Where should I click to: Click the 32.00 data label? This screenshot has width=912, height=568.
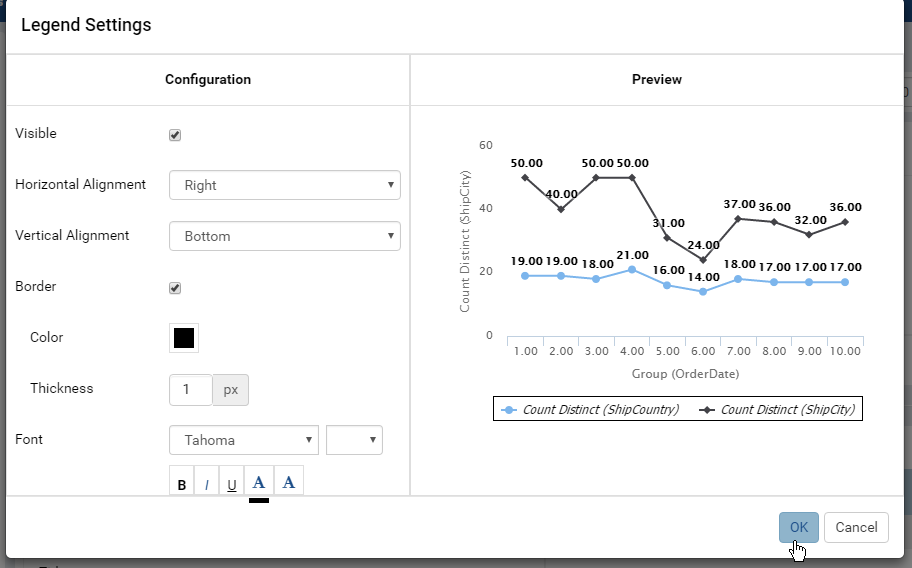pyautogui.click(x=810, y=220)
